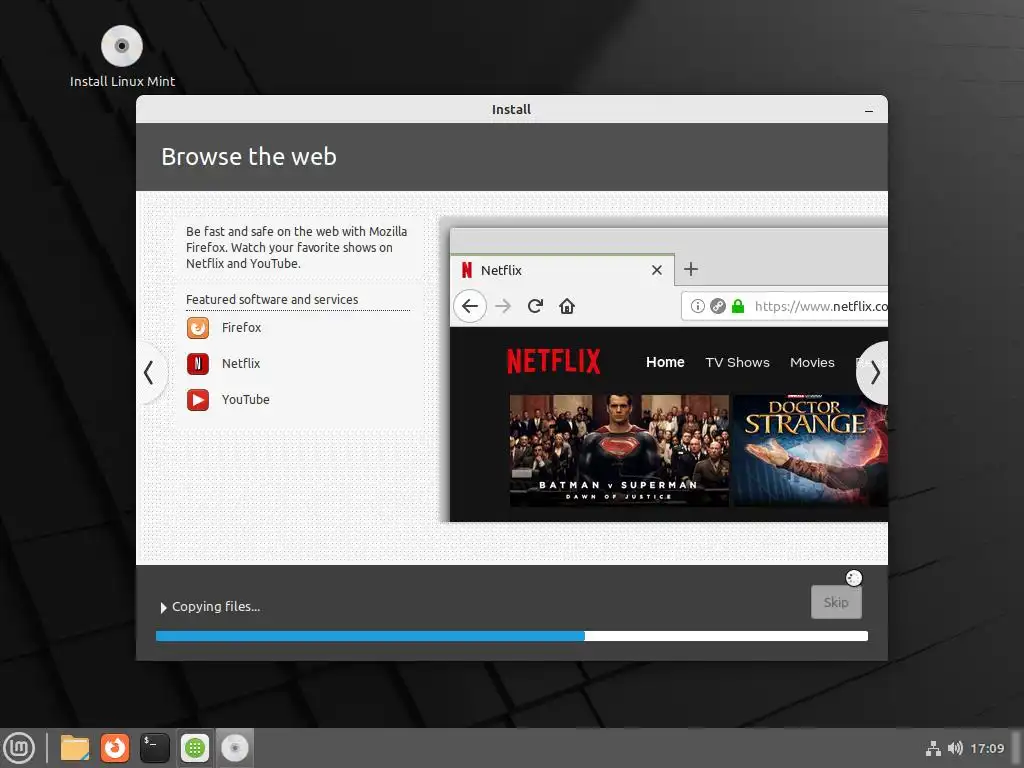Click the Firefox icon in featured software
The image size is (1024, 768).
[198, 327]
